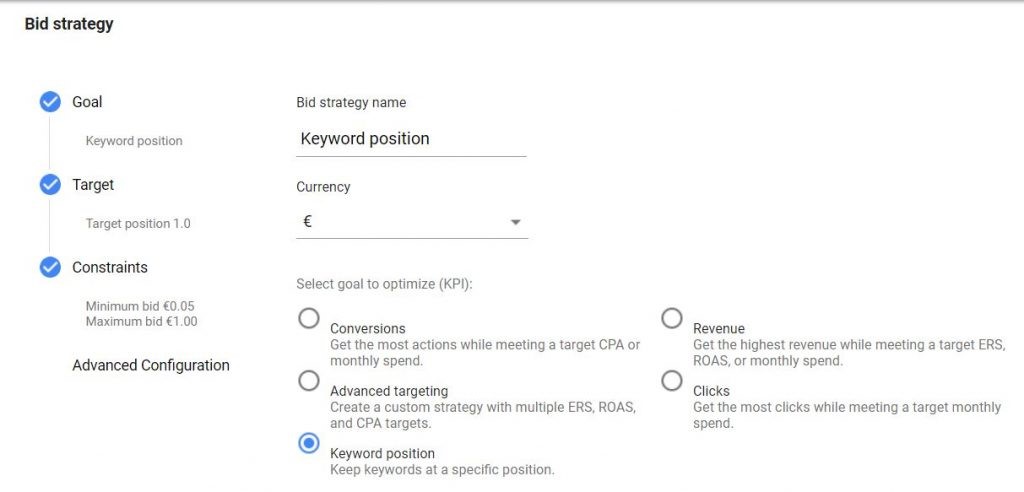1024x492 pixels.
Task: Select the Keyword position radio button
Action: click(x=310, y=443)
